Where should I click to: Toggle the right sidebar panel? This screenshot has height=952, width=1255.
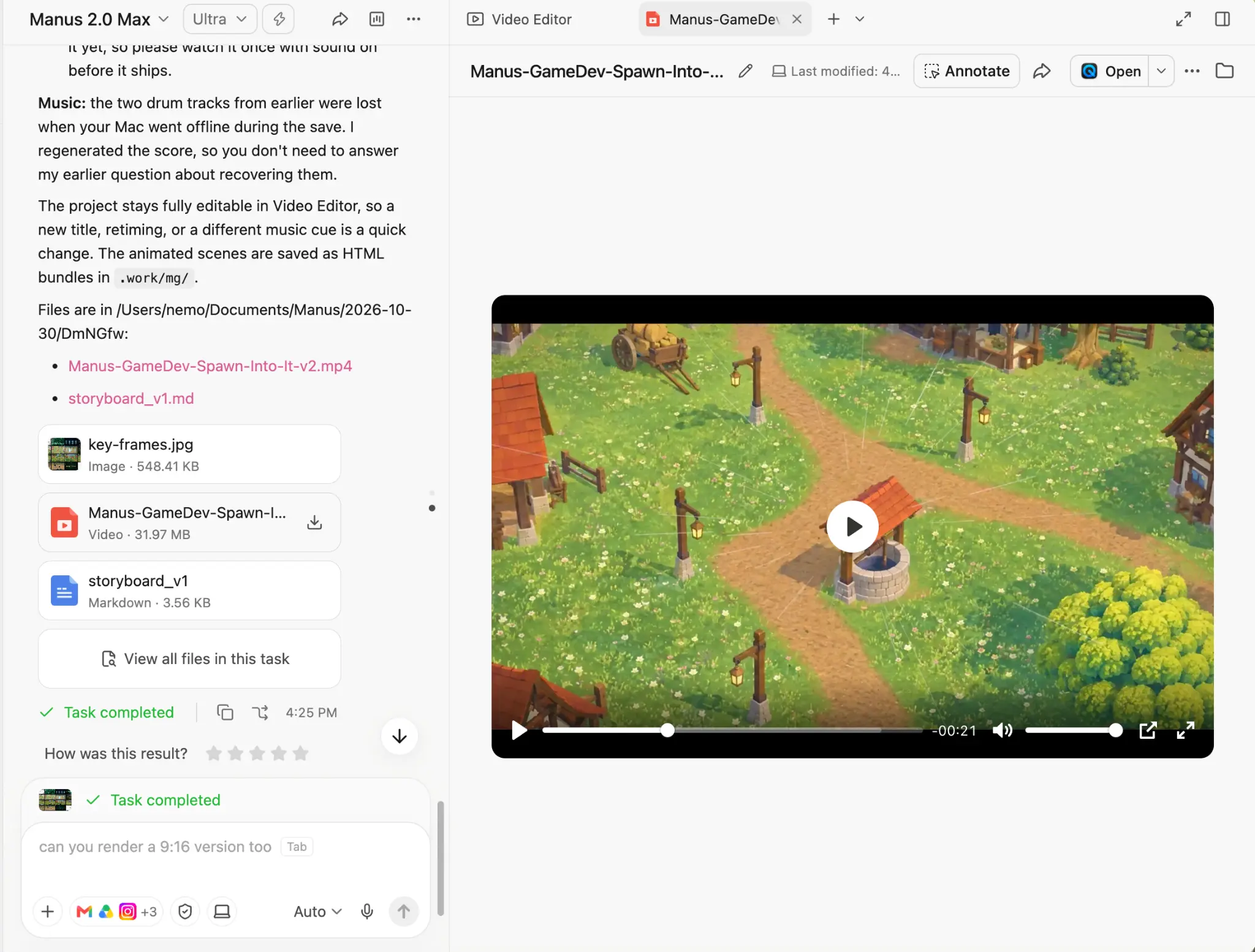[x=1223, y=19]
